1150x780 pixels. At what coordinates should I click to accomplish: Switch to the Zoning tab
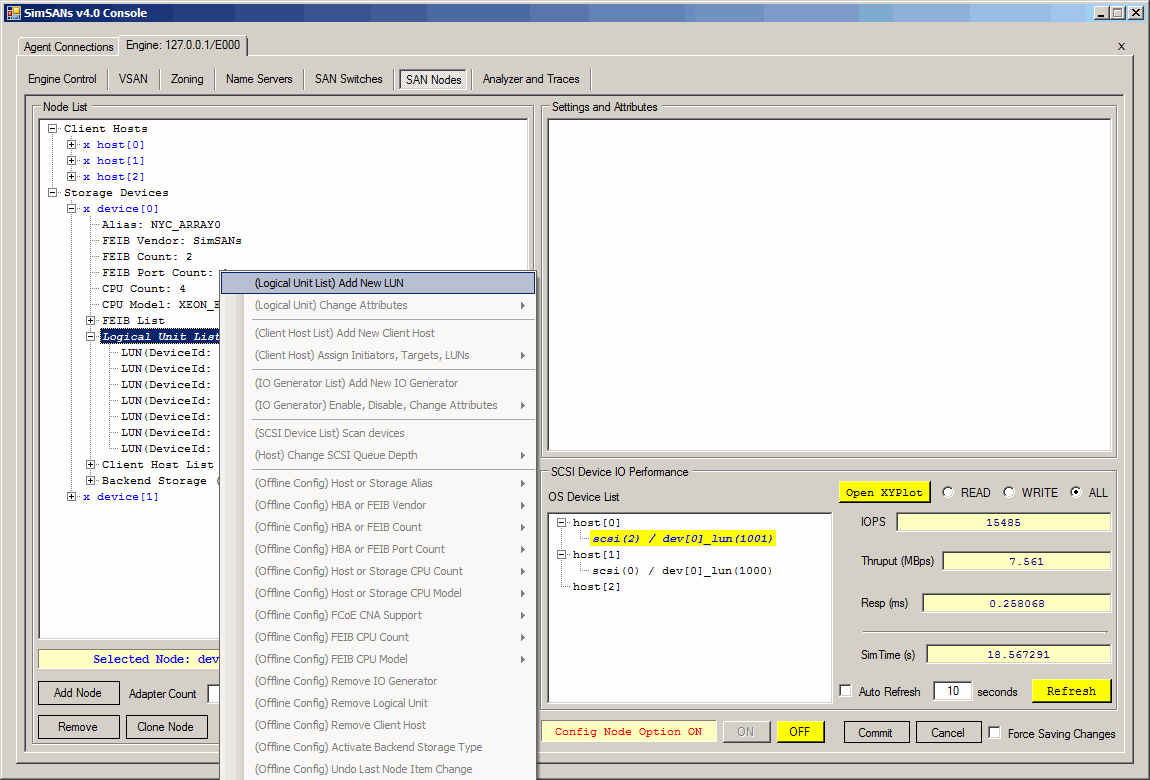[187, 79]
